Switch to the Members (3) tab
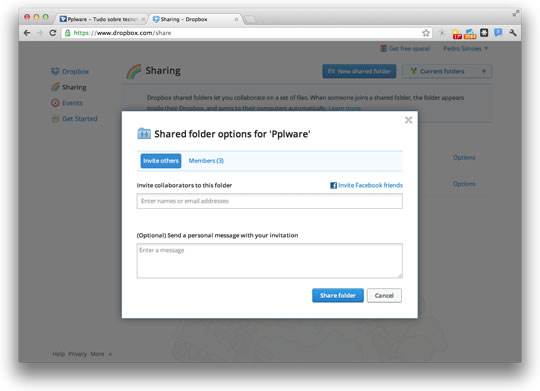Image resolution: width=540 pixels, height=391 pixels. 206,161
